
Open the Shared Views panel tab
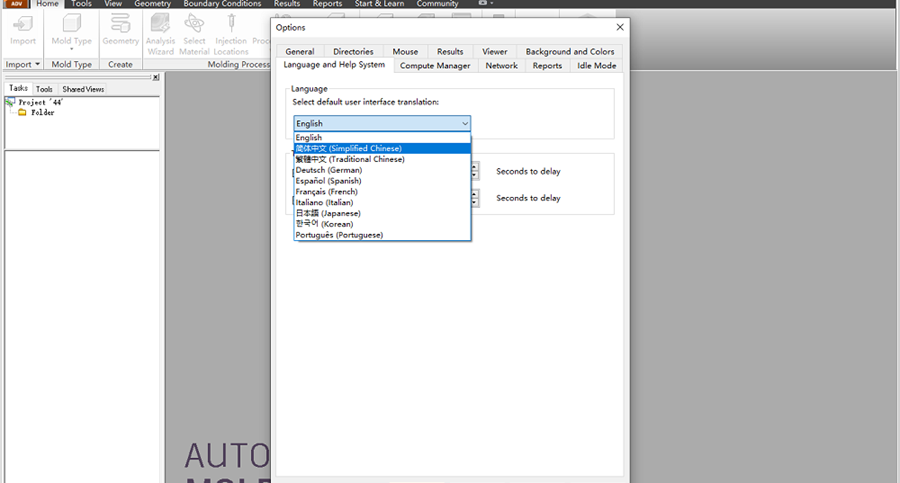coord(83,89)
